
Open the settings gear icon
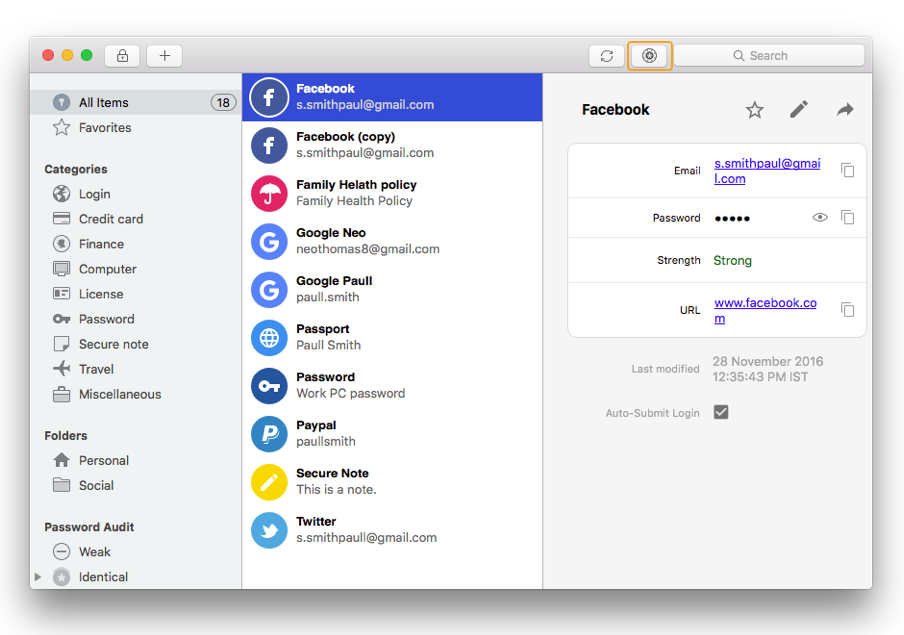pyautogui.click(x=649, y=55)
